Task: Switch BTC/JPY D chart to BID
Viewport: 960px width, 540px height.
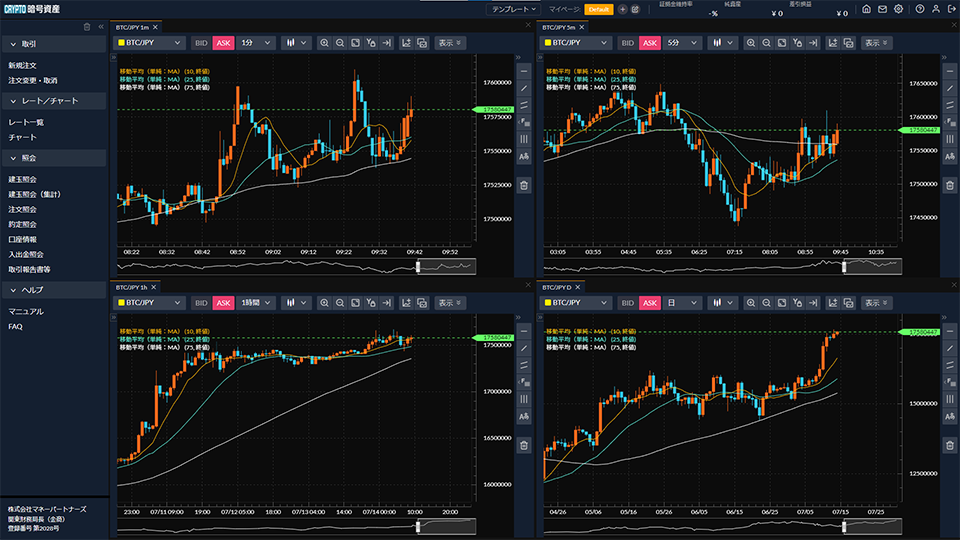Action: (628, 303)
